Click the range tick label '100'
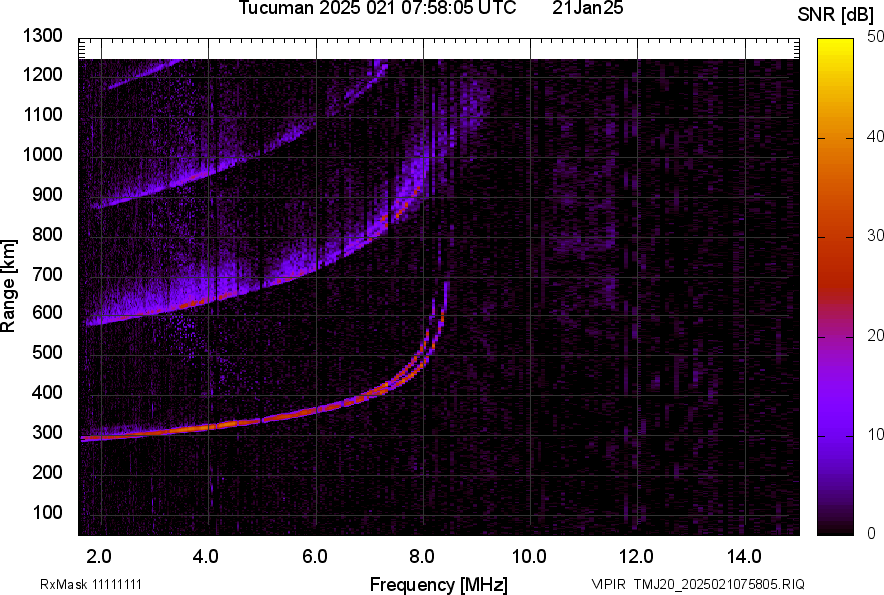Viewport: 884px width, 595px height. point(47,512)
